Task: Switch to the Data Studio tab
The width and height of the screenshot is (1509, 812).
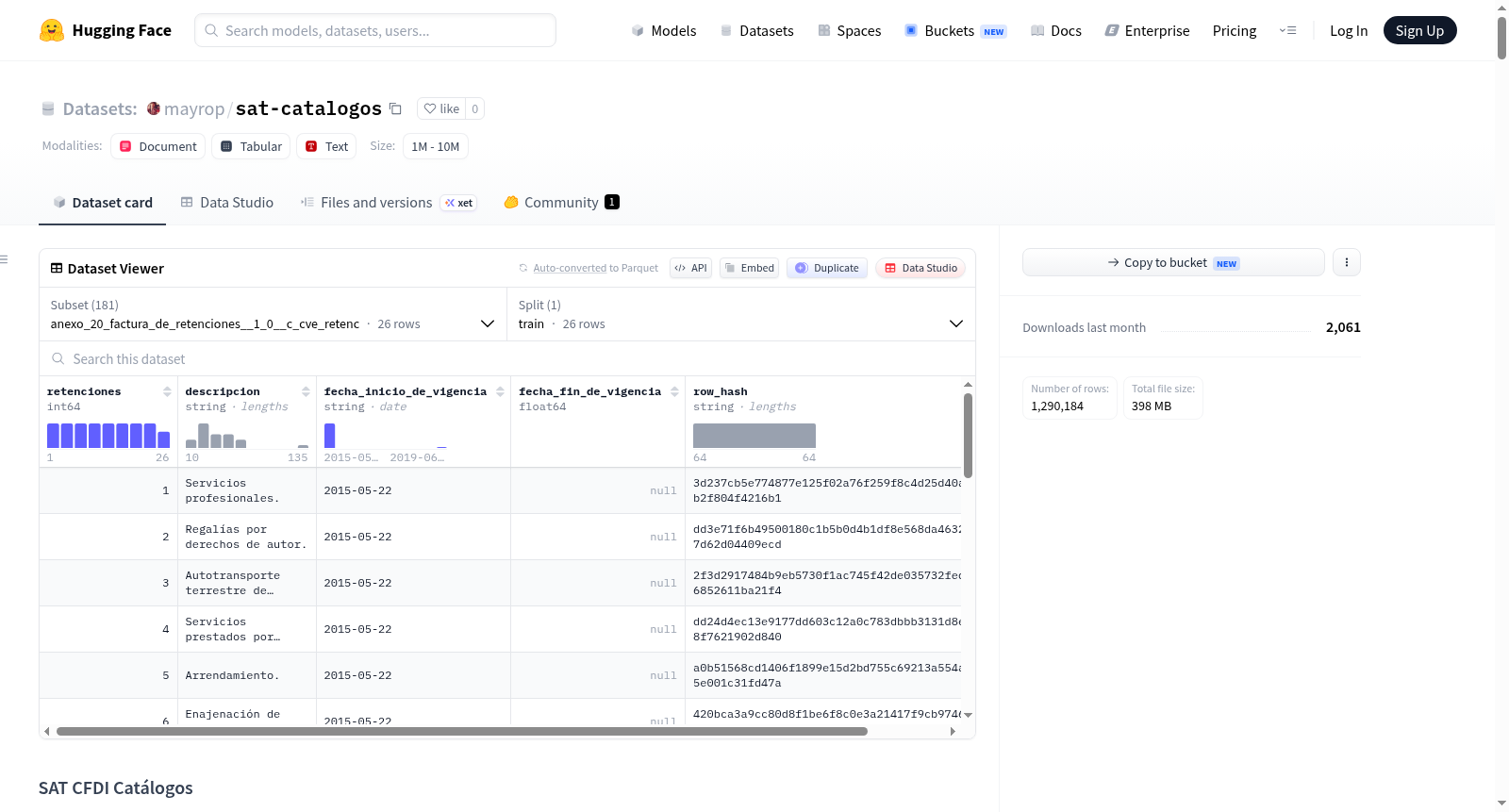Action: [227, 202]
